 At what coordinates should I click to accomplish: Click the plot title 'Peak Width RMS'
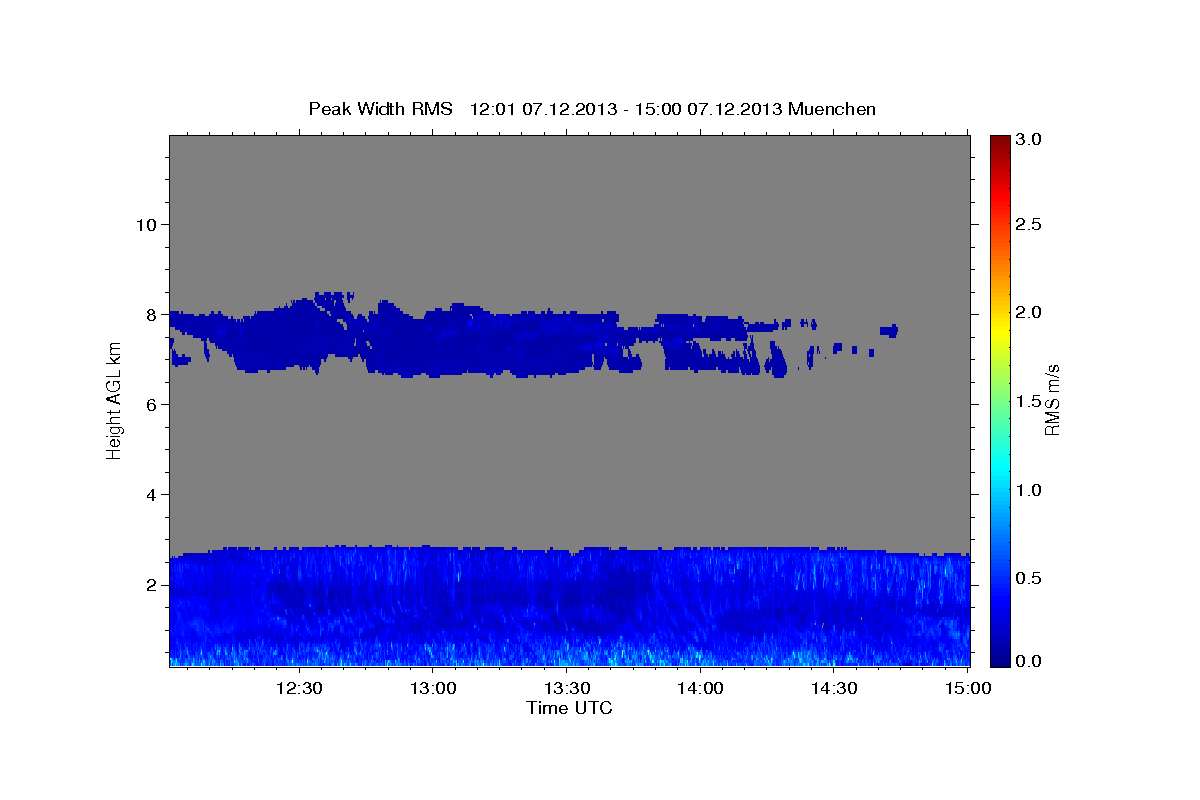click(x=380, y=109)
